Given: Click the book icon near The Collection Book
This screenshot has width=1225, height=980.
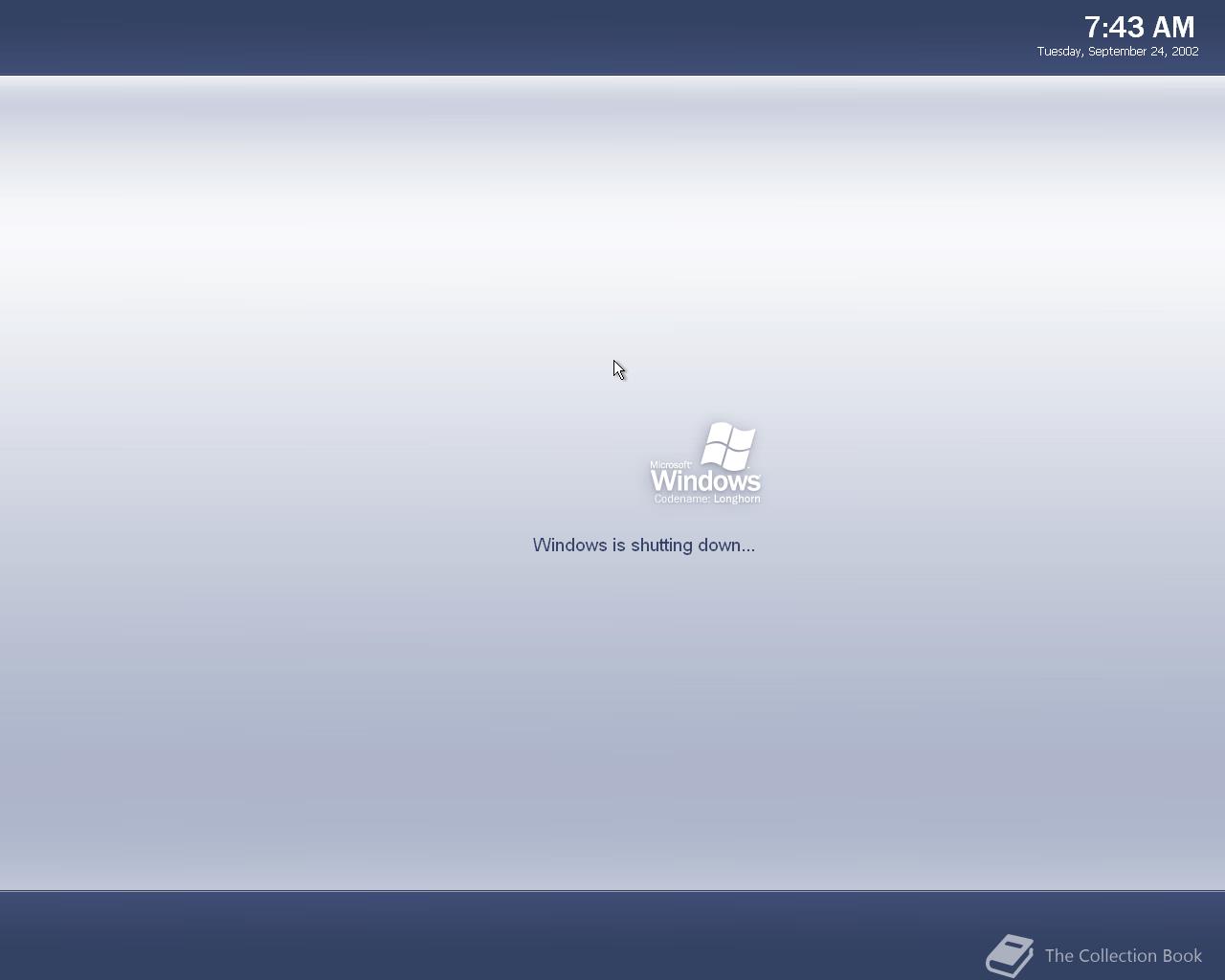Looking at the screenshot, I should [1010, 954].
